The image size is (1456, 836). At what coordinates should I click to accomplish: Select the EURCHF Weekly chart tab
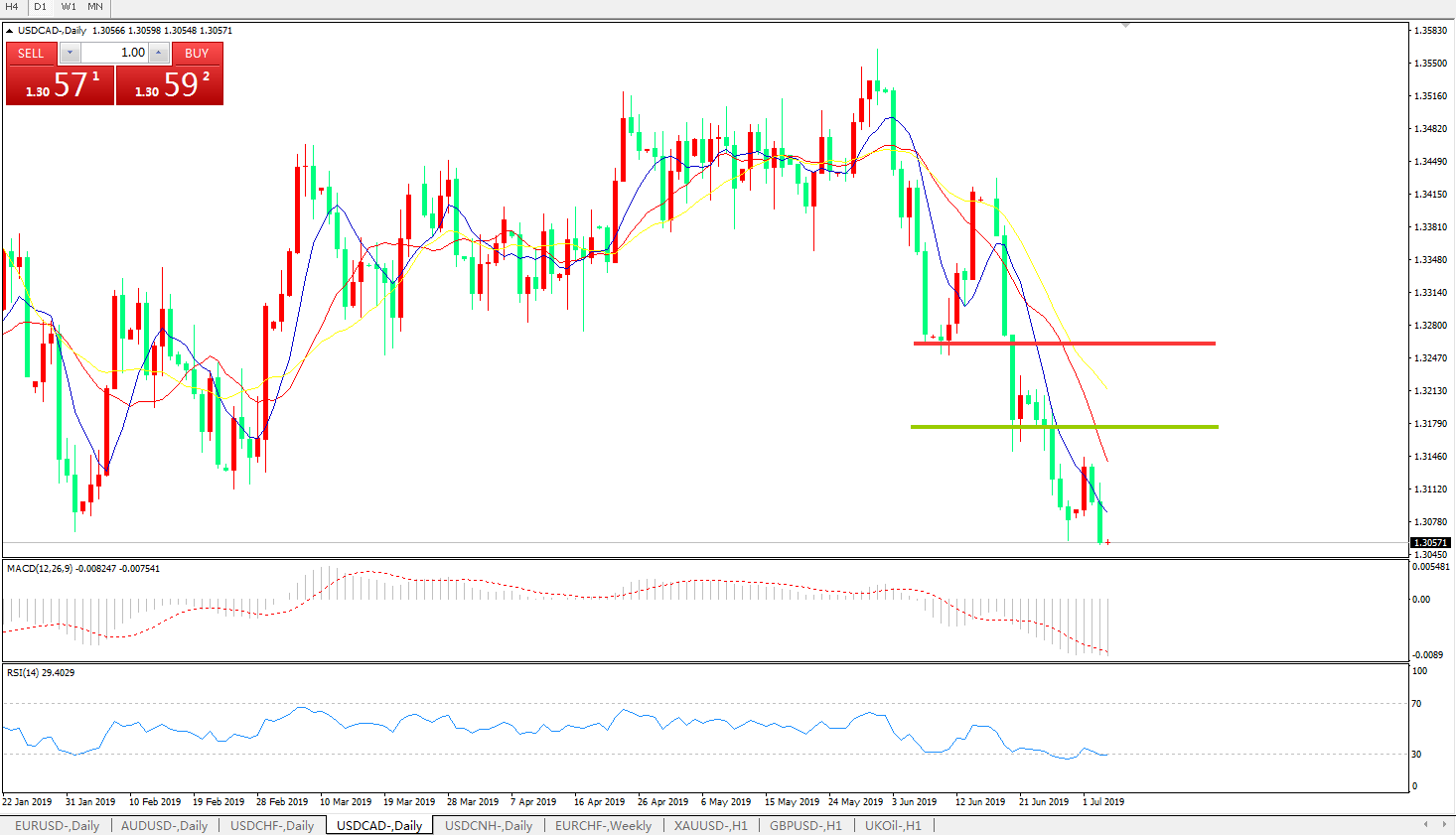(x=603, y=825)
